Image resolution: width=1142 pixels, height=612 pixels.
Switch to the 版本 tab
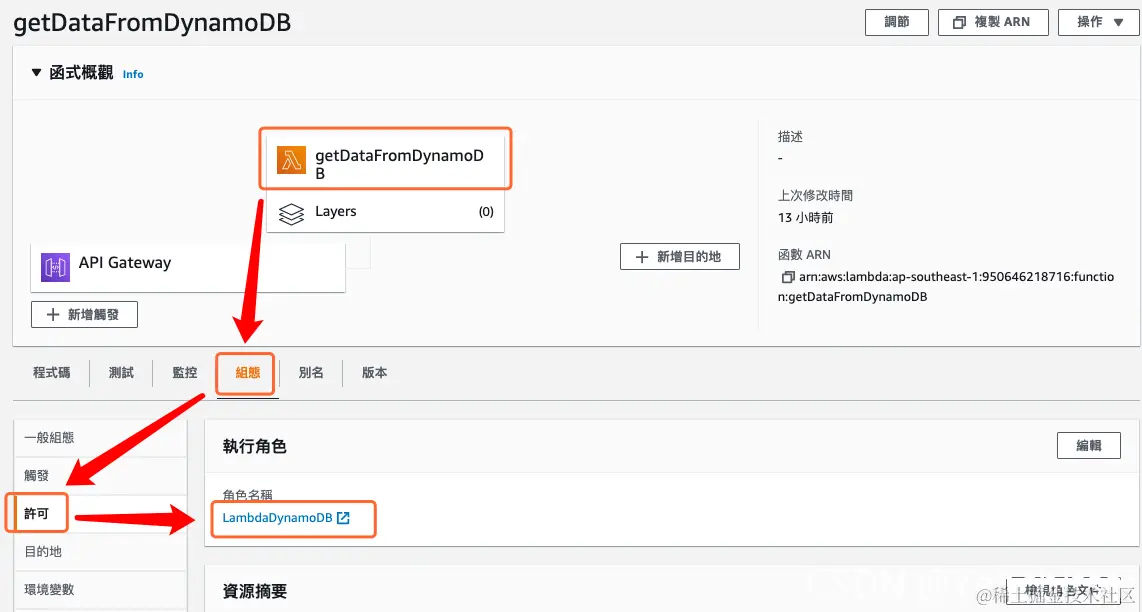(x=374, y=372)
